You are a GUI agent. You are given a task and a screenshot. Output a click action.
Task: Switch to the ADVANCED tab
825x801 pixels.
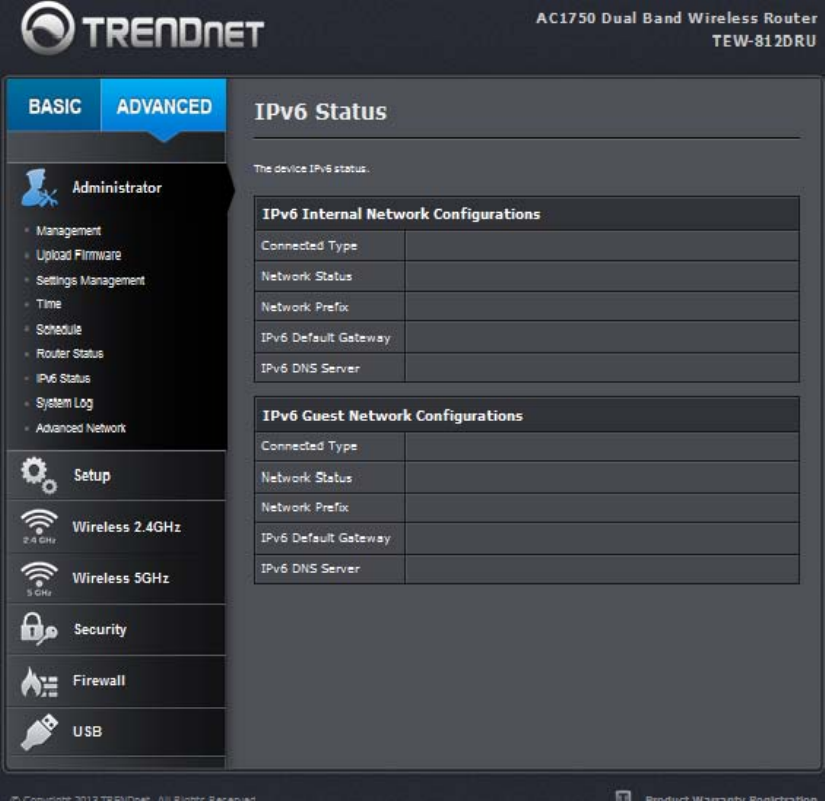click(x=164, y=106)
